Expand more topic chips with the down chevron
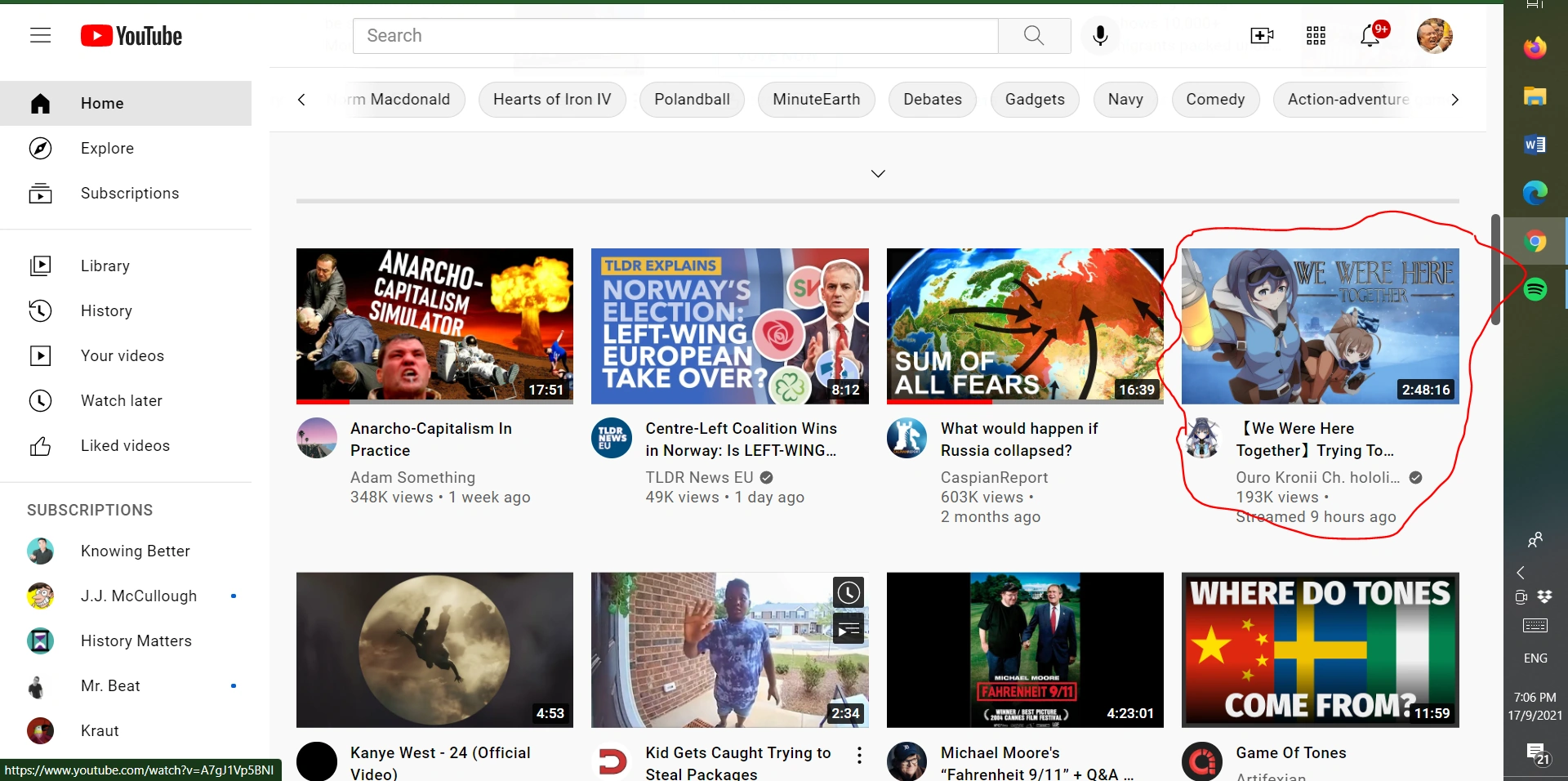This screenshot has height=781, width=1568. [878, 173]
